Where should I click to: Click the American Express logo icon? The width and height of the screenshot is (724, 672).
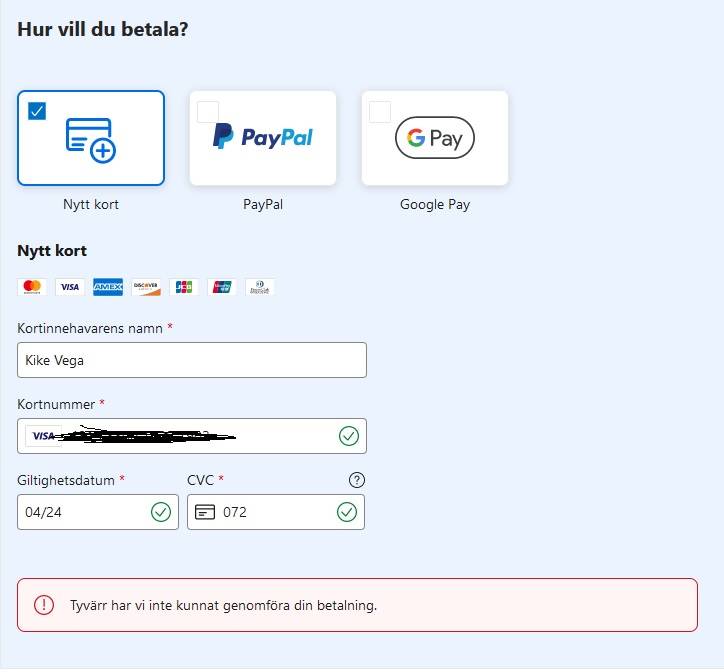108,287
